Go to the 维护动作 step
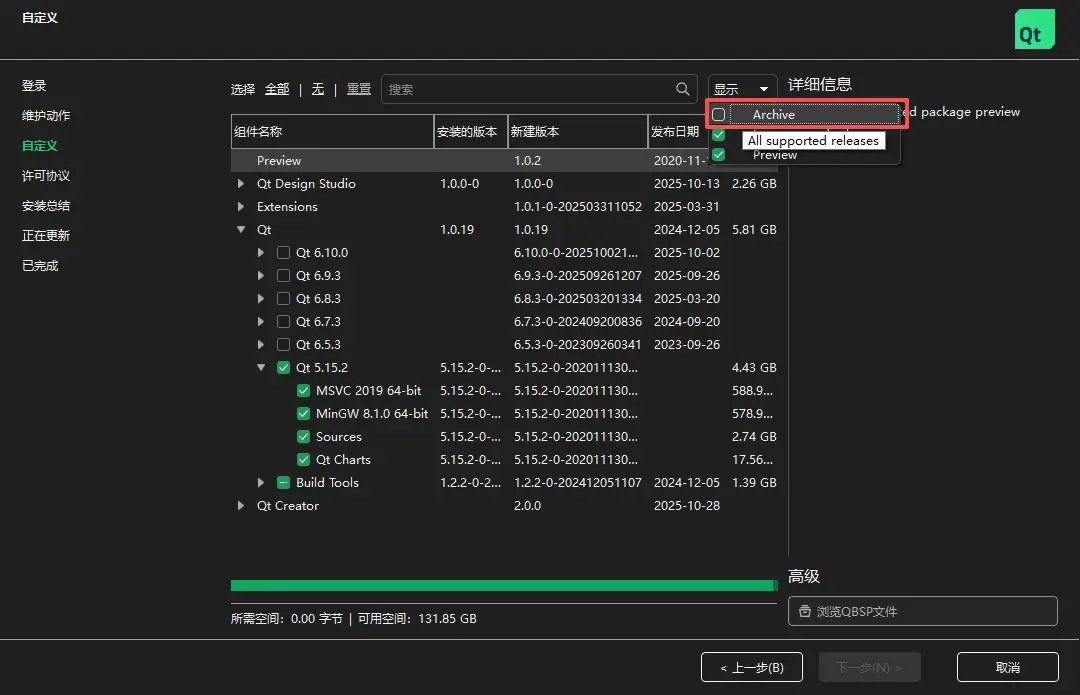Screen dimensions: 1080x695 [x=45, y=116]
